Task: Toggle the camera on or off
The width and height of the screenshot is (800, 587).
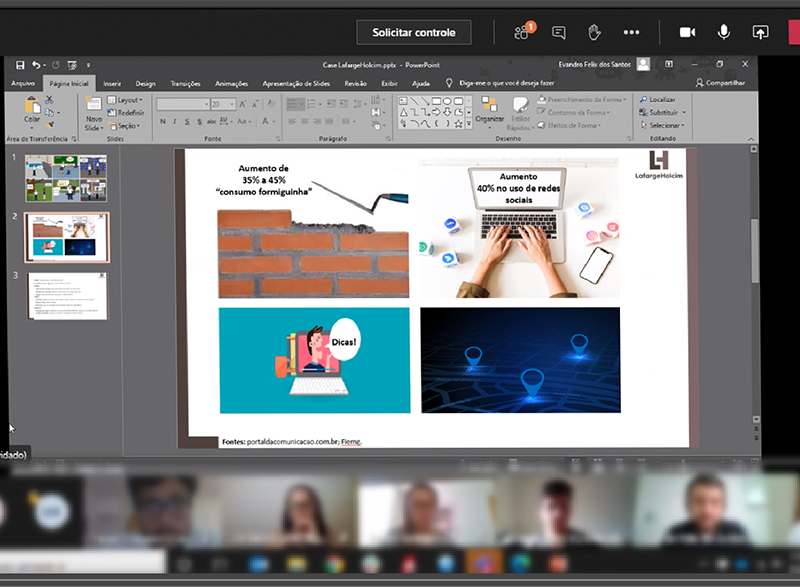Action: [x=687, y=33]
